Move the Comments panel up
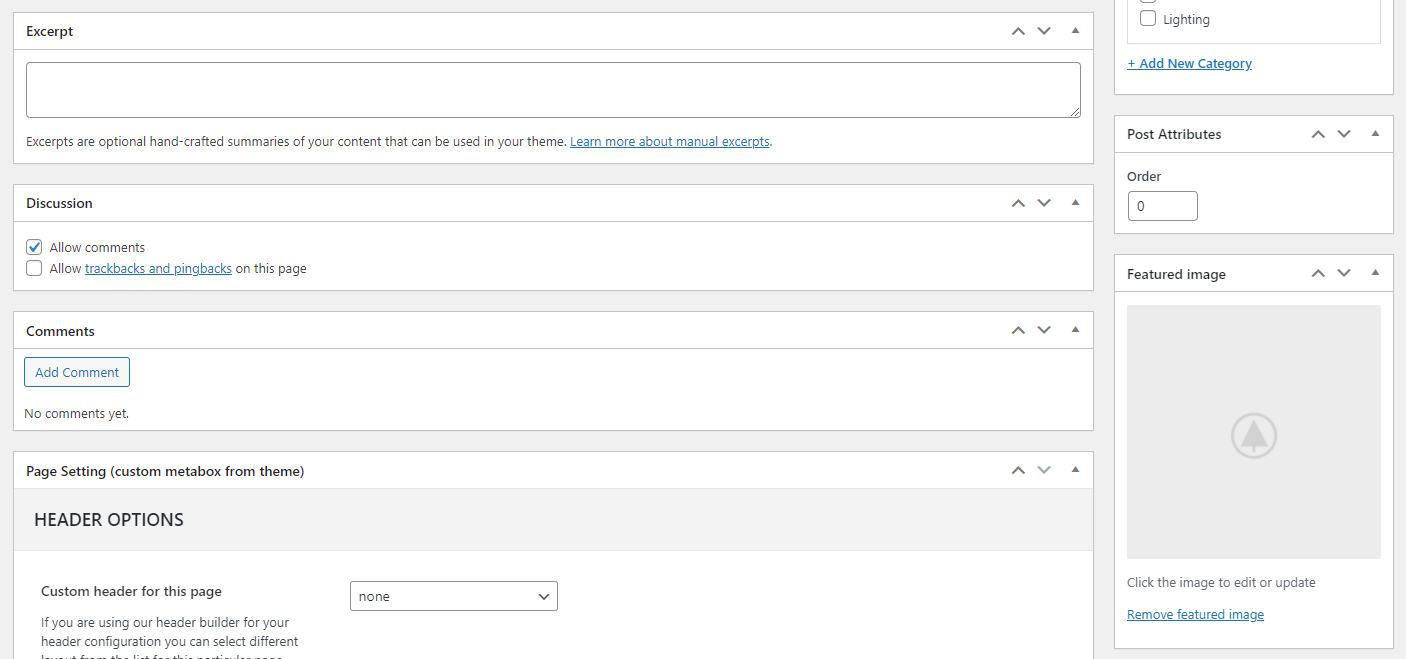This screenshot has height=659, width=1406. coord(1018,331)
